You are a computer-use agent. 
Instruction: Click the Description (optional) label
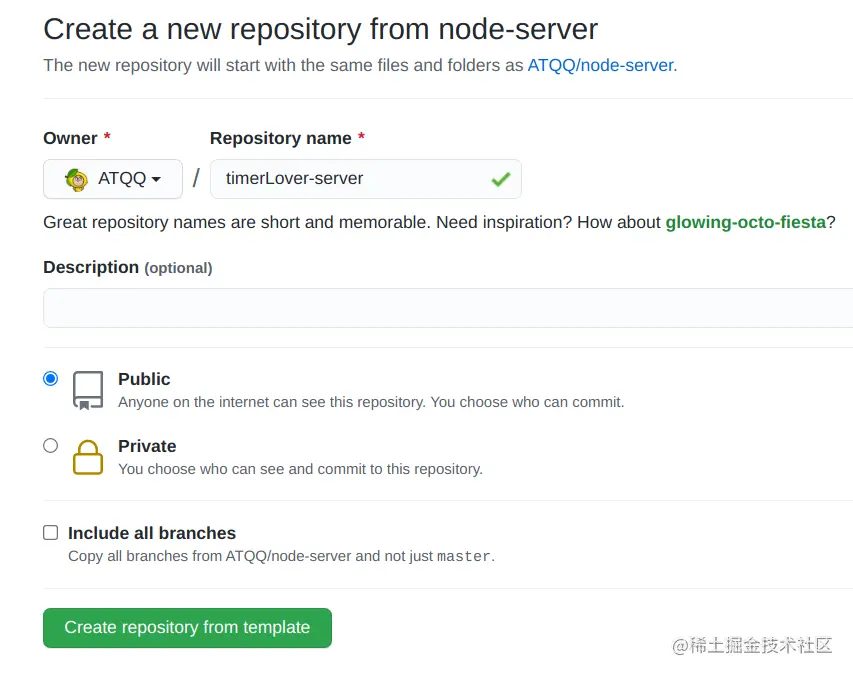[128, 268]
